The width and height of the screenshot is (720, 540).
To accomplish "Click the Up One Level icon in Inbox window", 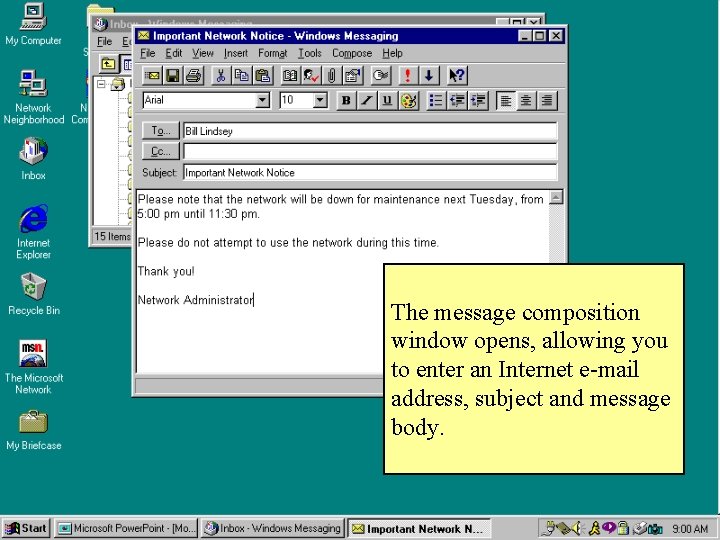I will coord(108,64).
